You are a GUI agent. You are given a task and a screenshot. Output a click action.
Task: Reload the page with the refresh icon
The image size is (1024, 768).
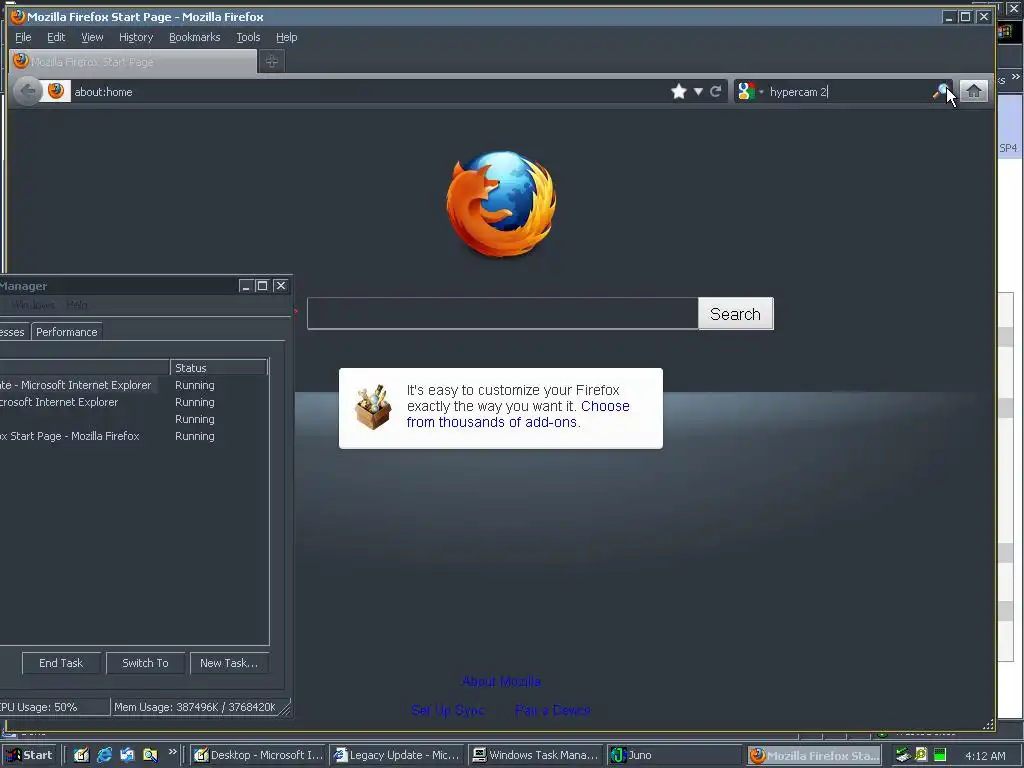pyautogui.click(x=716, y=91)
